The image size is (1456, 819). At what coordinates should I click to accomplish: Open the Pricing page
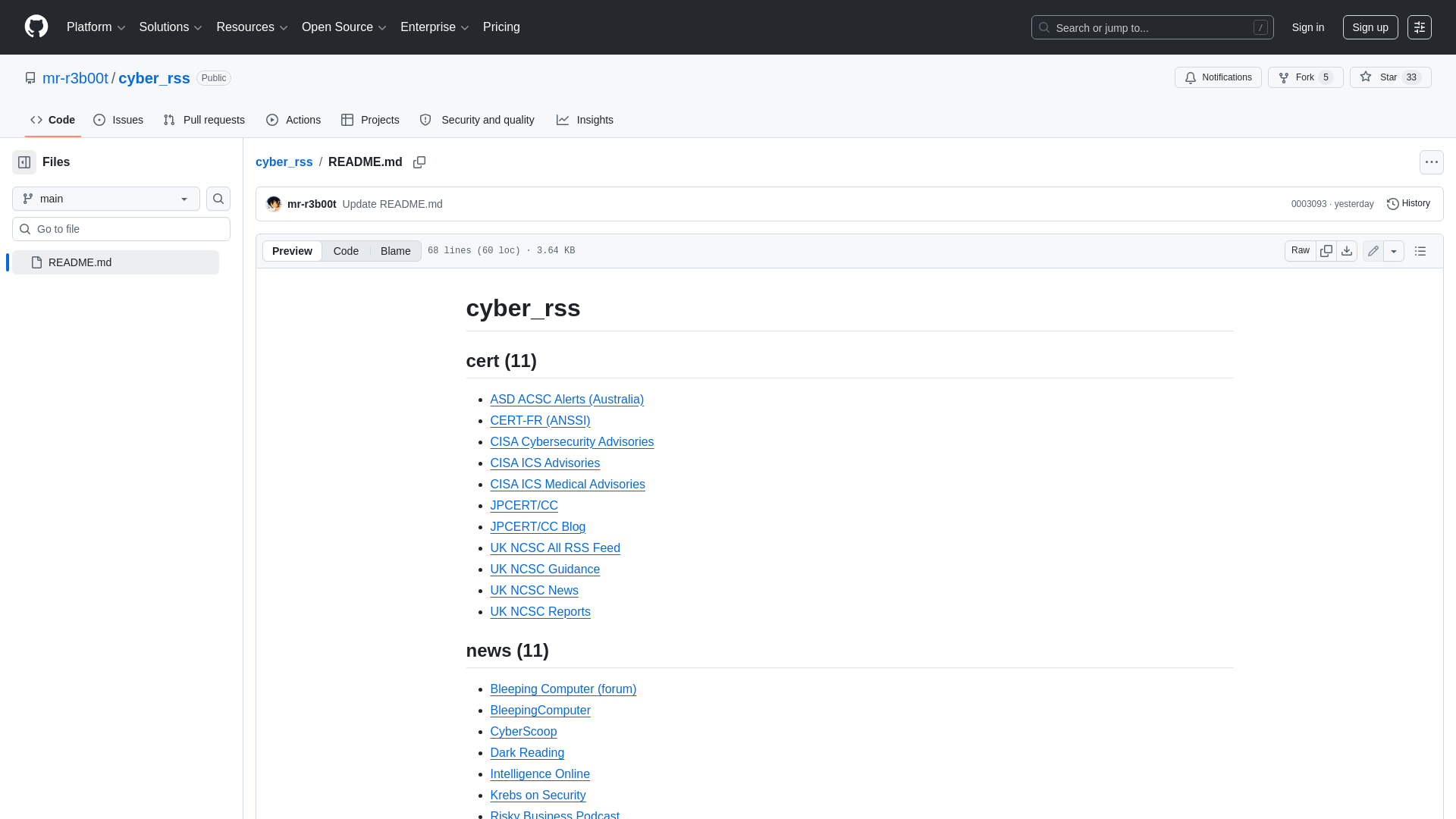[x=501, y=27]
